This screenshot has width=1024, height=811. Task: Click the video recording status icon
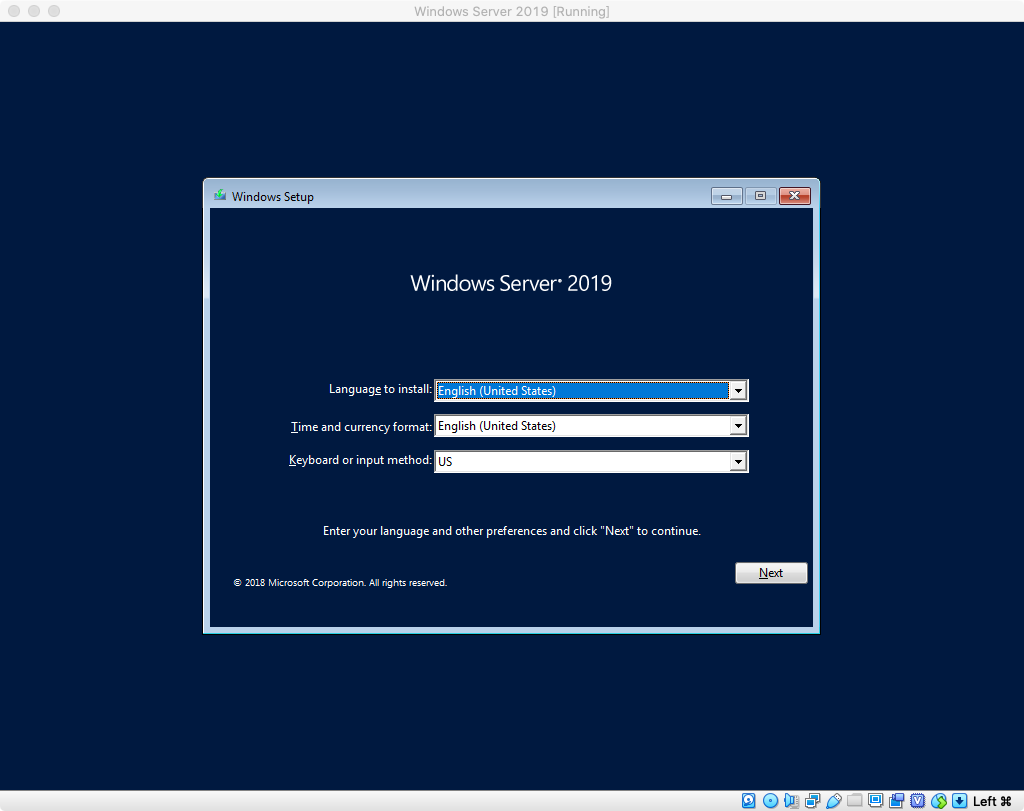pyautogui.click(x=897, y=801)
